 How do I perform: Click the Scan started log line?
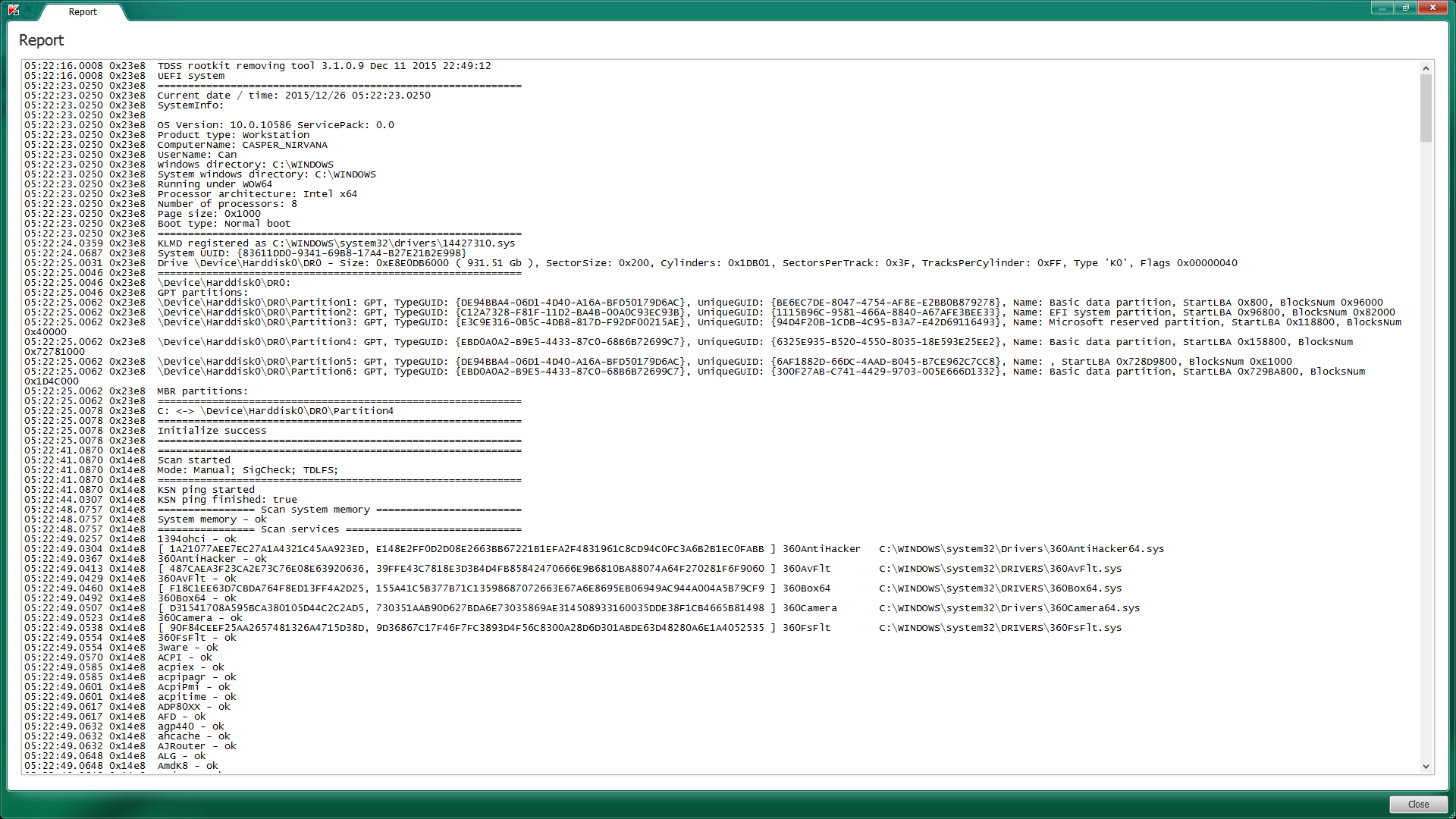(x=193, y=460)
